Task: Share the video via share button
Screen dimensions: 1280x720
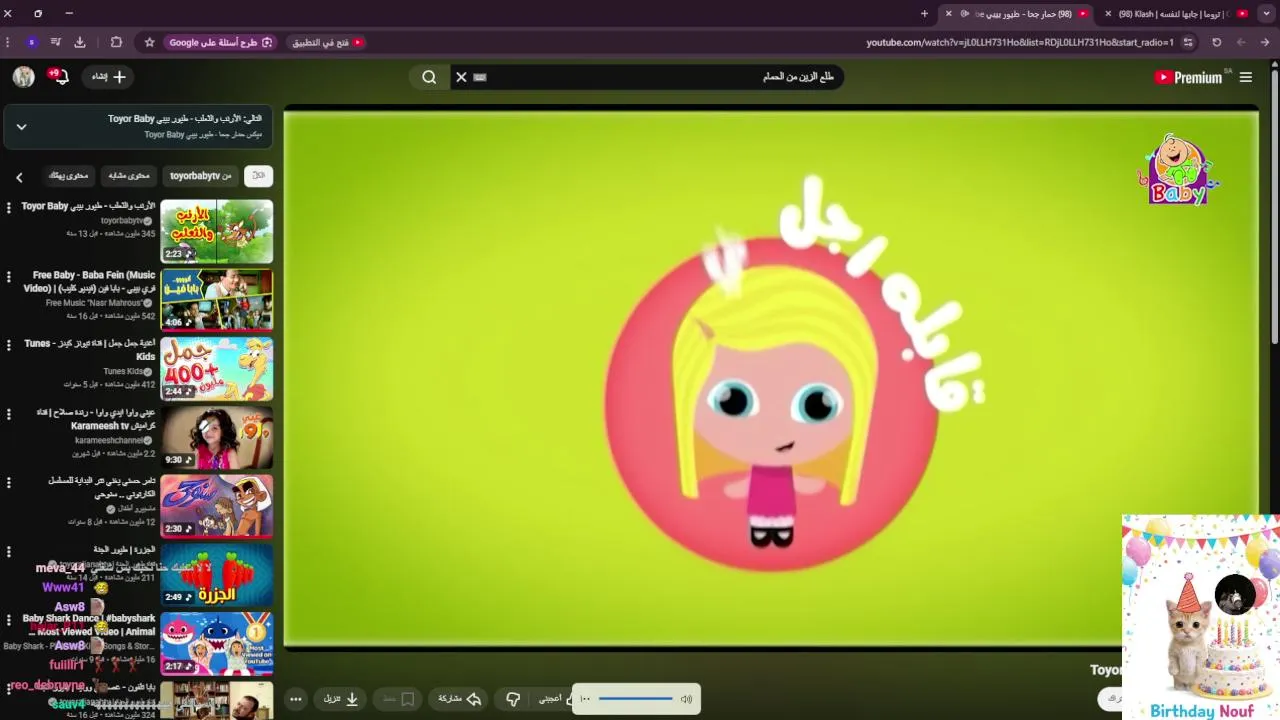Action: (460, 699)
